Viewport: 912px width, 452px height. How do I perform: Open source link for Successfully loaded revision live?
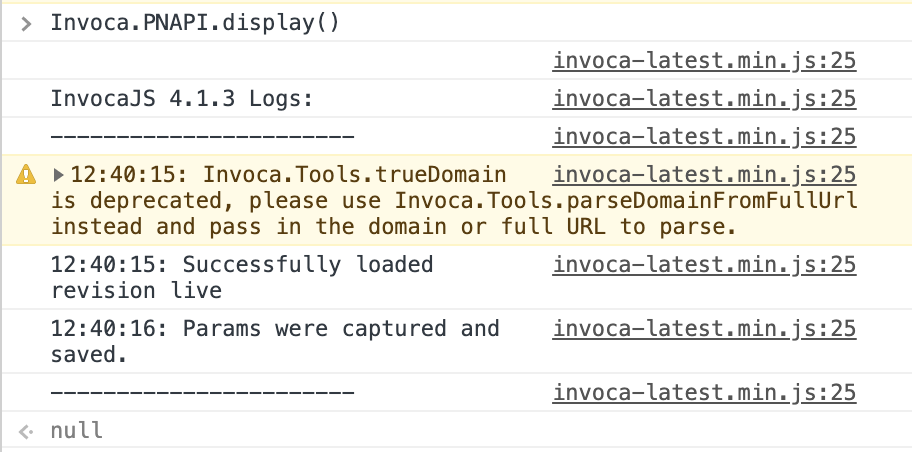704,265
